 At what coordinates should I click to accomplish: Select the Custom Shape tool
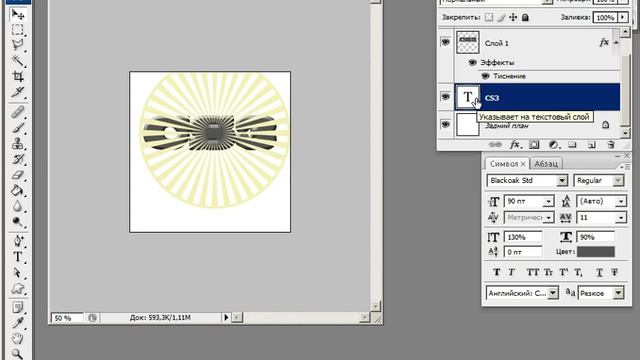click(18, 288)
